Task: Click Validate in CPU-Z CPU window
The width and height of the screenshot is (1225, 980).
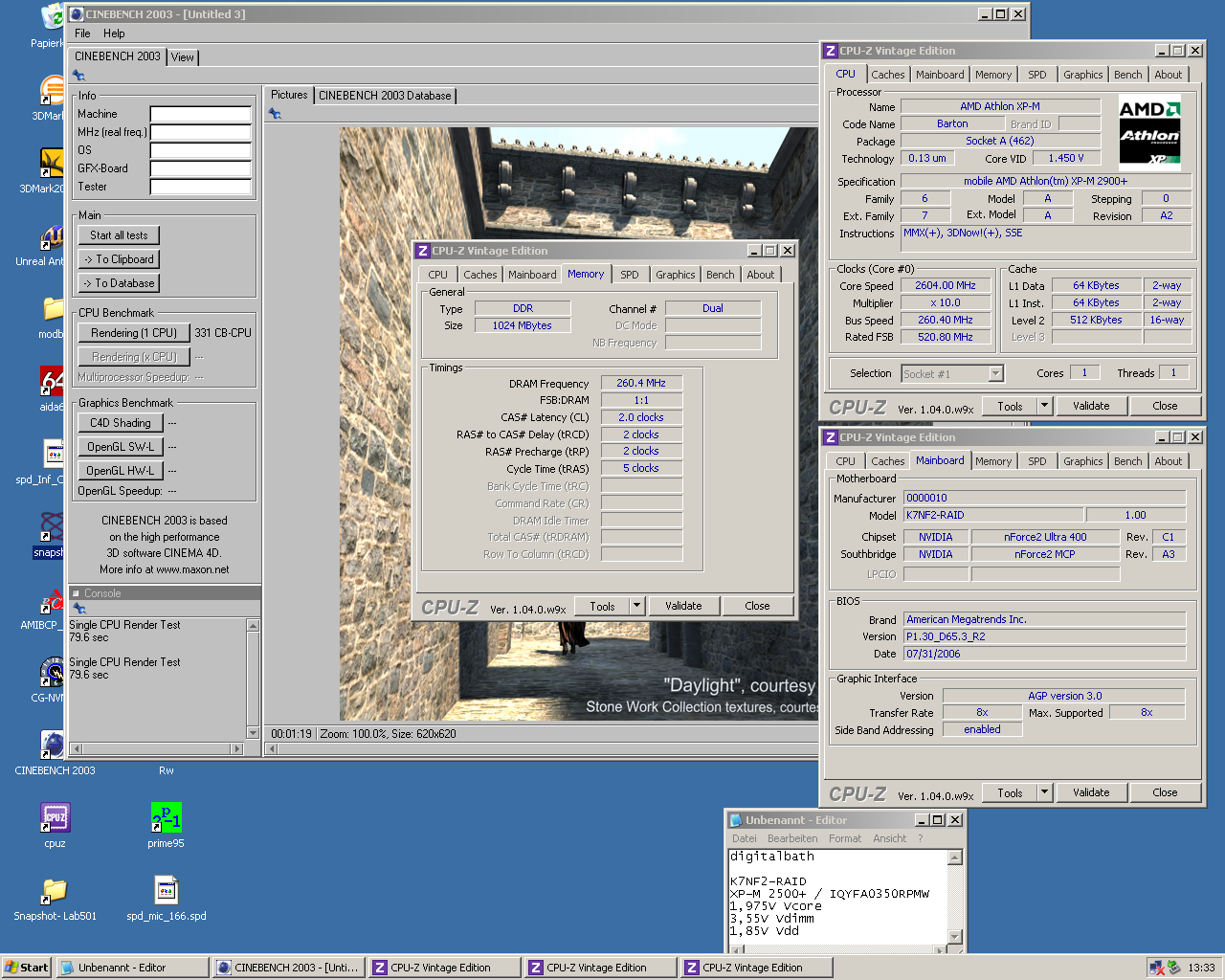Action: pos(1091,406)
